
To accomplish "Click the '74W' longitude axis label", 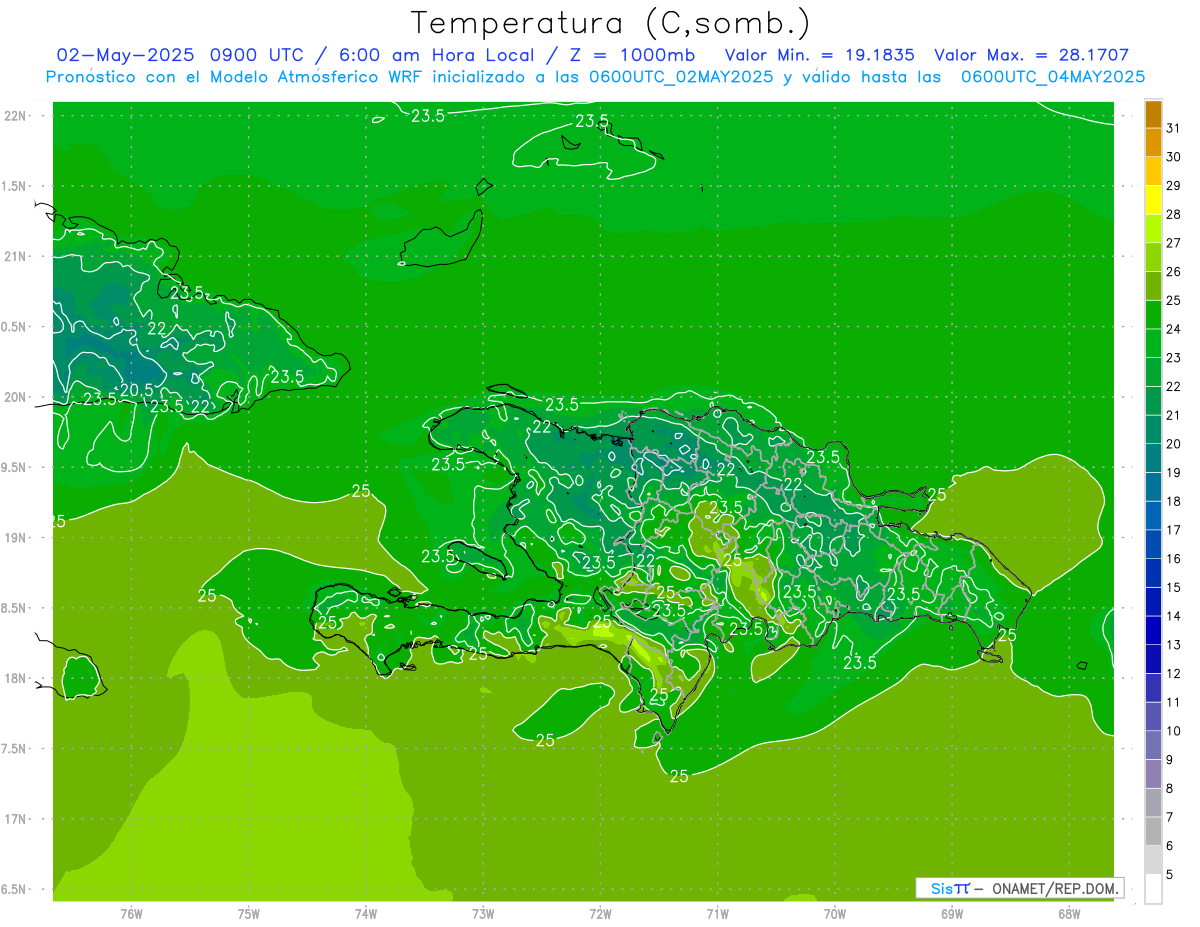I will coord(366,913).
